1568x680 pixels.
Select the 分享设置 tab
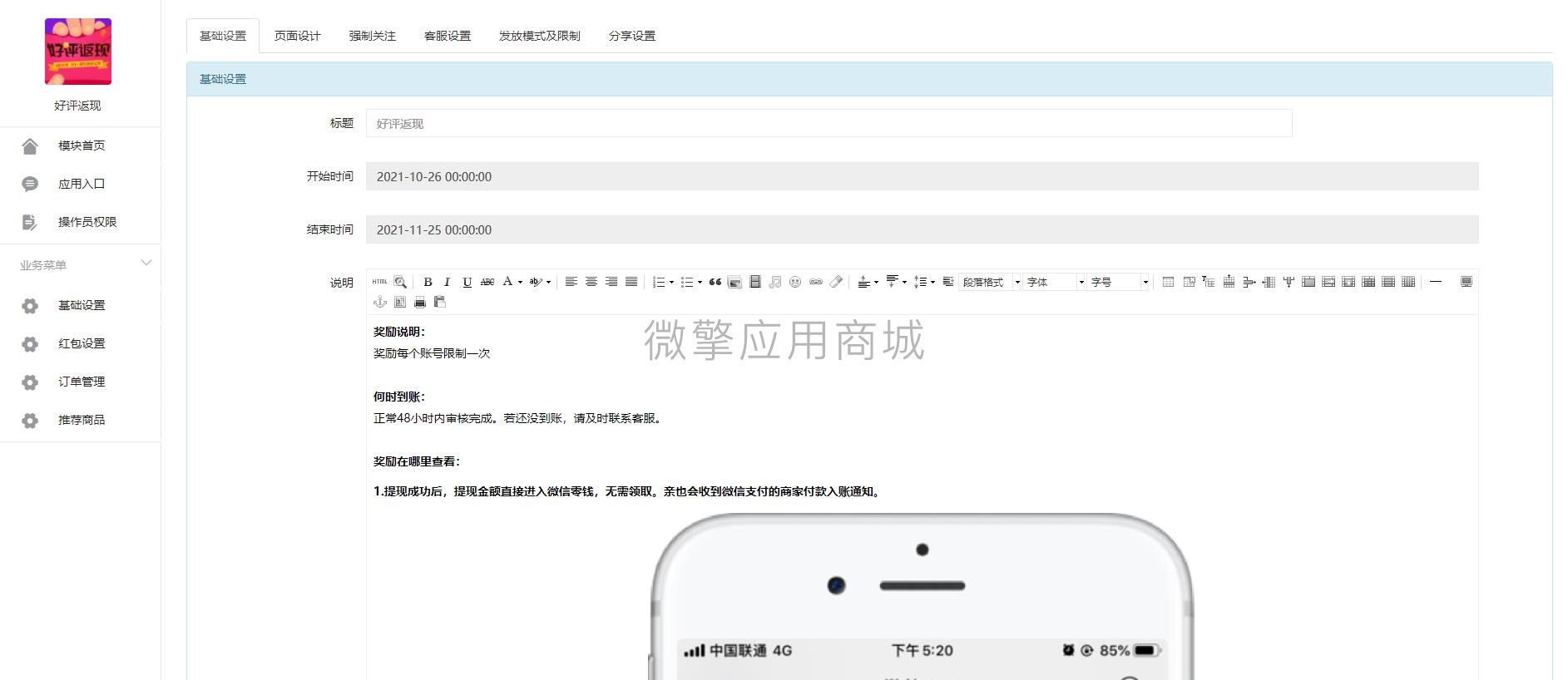(632, 36)
